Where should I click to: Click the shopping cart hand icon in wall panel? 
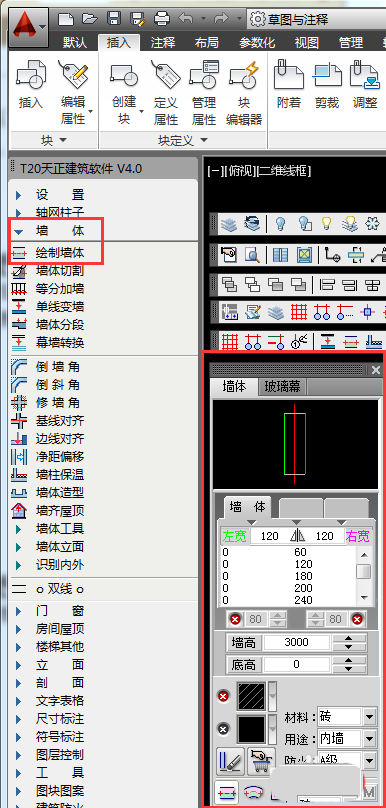261,761
